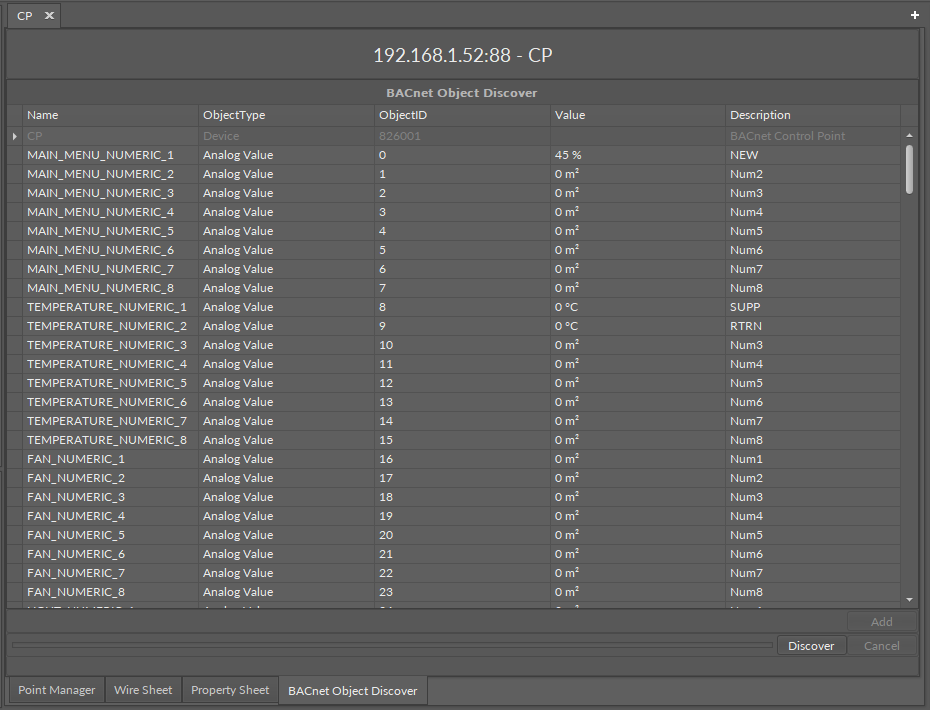Viewport: 930px width, 710px height.
Task: Switch to the Point Manager tab
Action: pos(57,690)
